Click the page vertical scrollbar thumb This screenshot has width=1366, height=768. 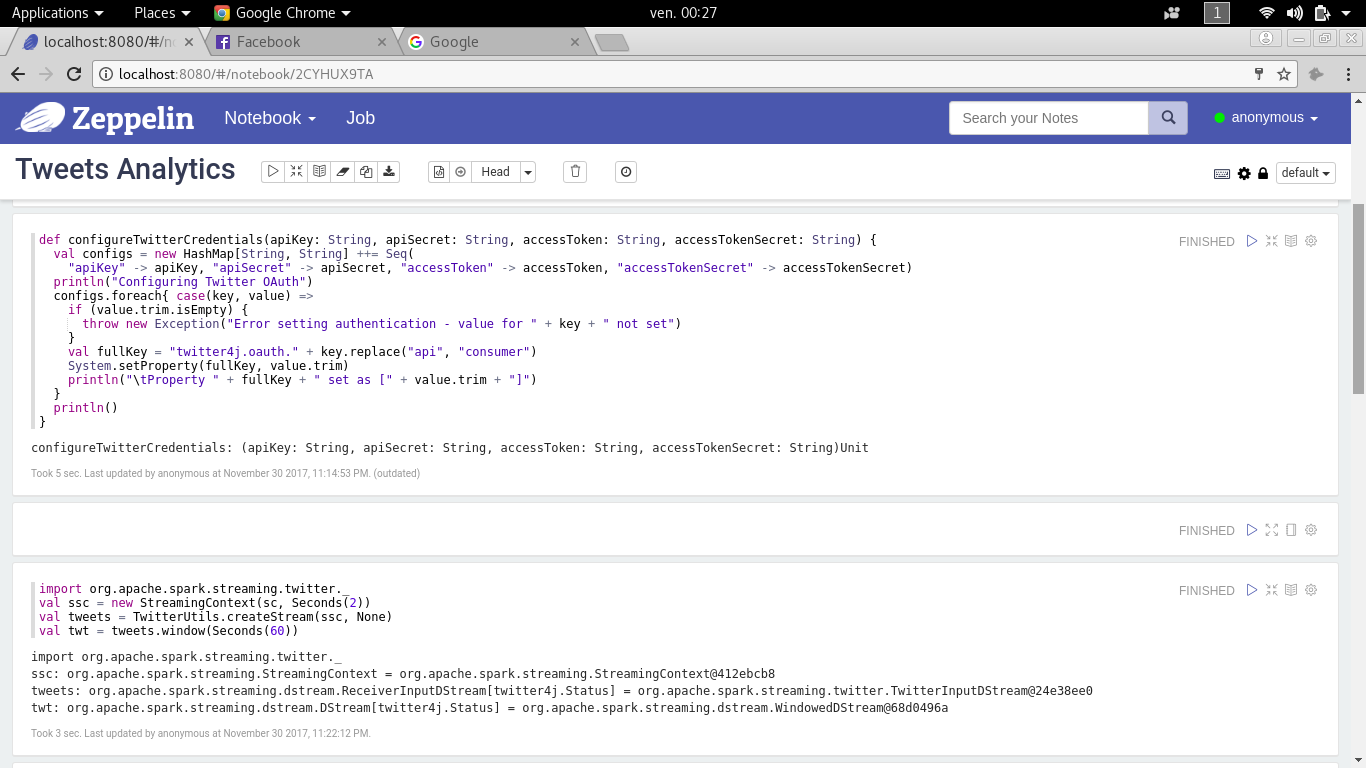coord(1358,298)
